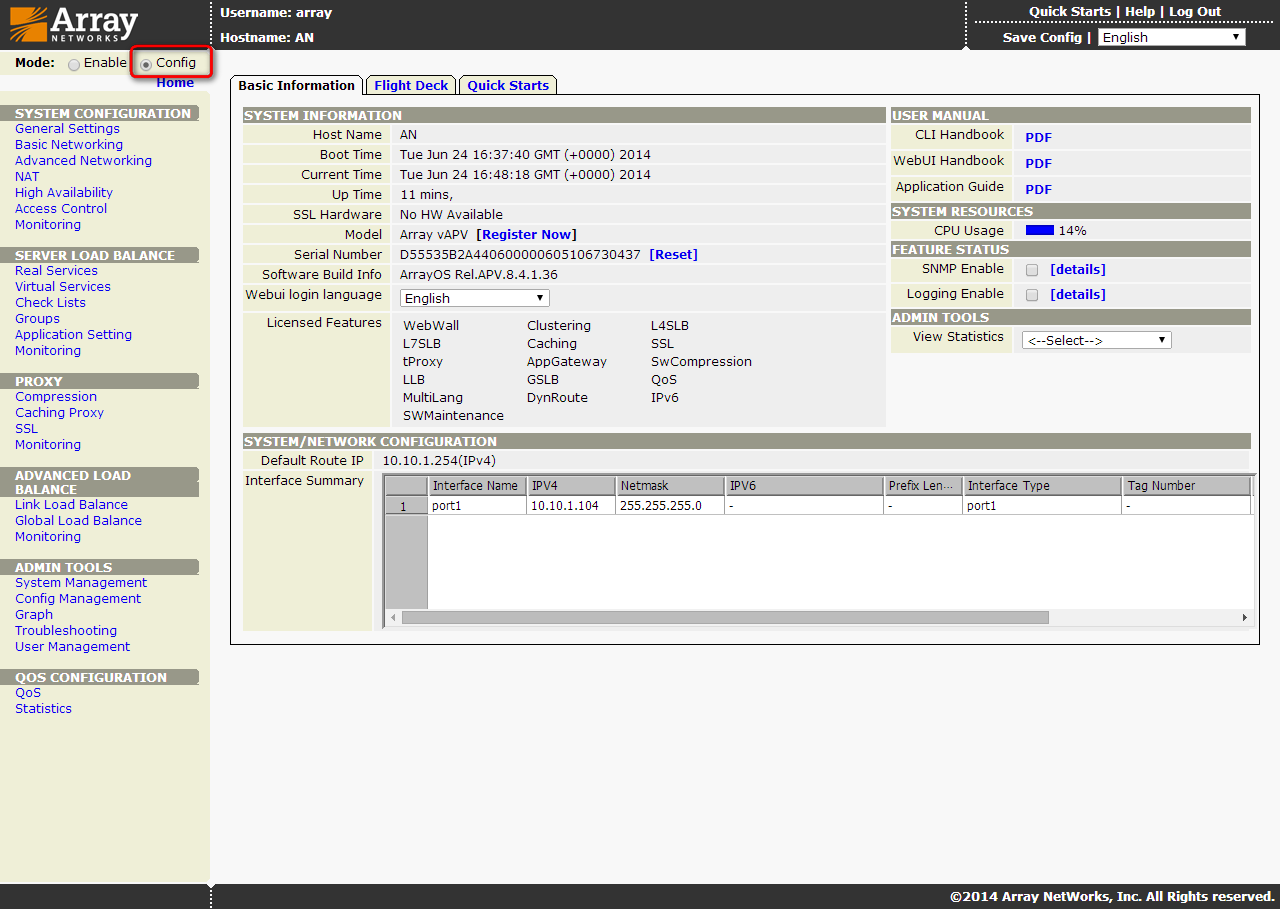Select the Enable mode radio button

pos(74,64)
